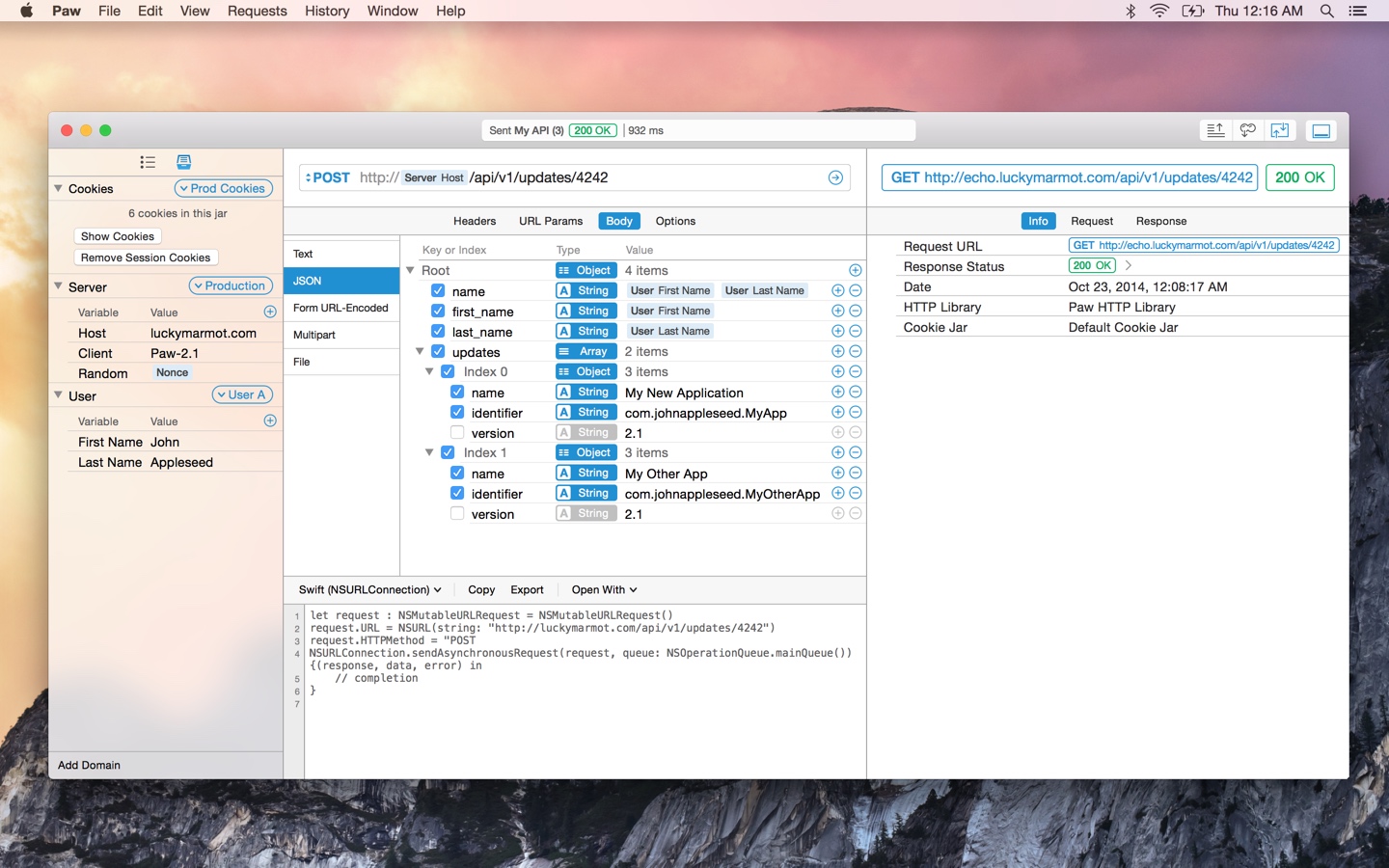The width and height of the screenshot is (1389, 868).
Task: Open Spotlight search in the menu bar
Action: point(1327,11)
